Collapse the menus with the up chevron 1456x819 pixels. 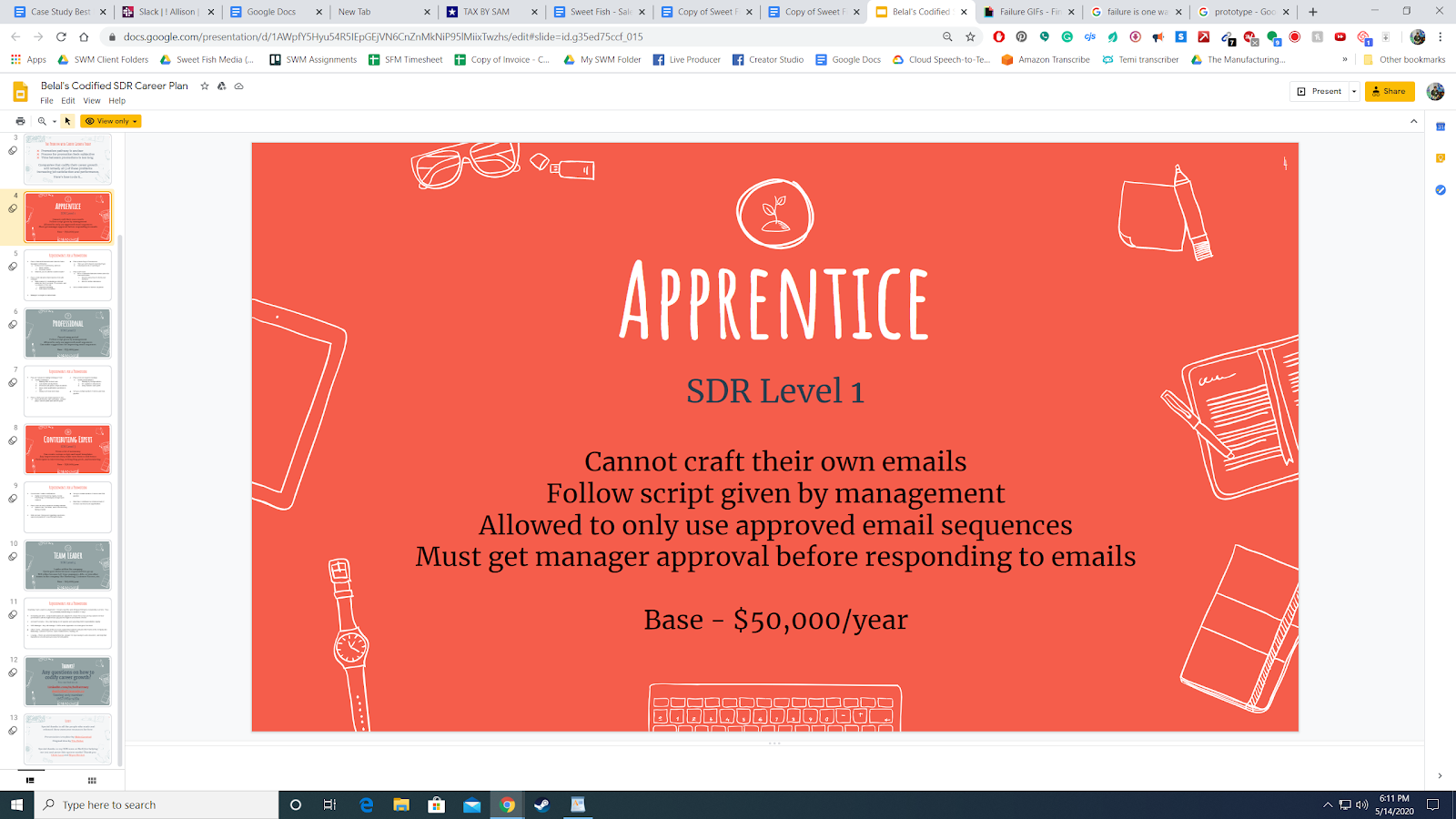pyautogui.click(x=1413, y=121)
